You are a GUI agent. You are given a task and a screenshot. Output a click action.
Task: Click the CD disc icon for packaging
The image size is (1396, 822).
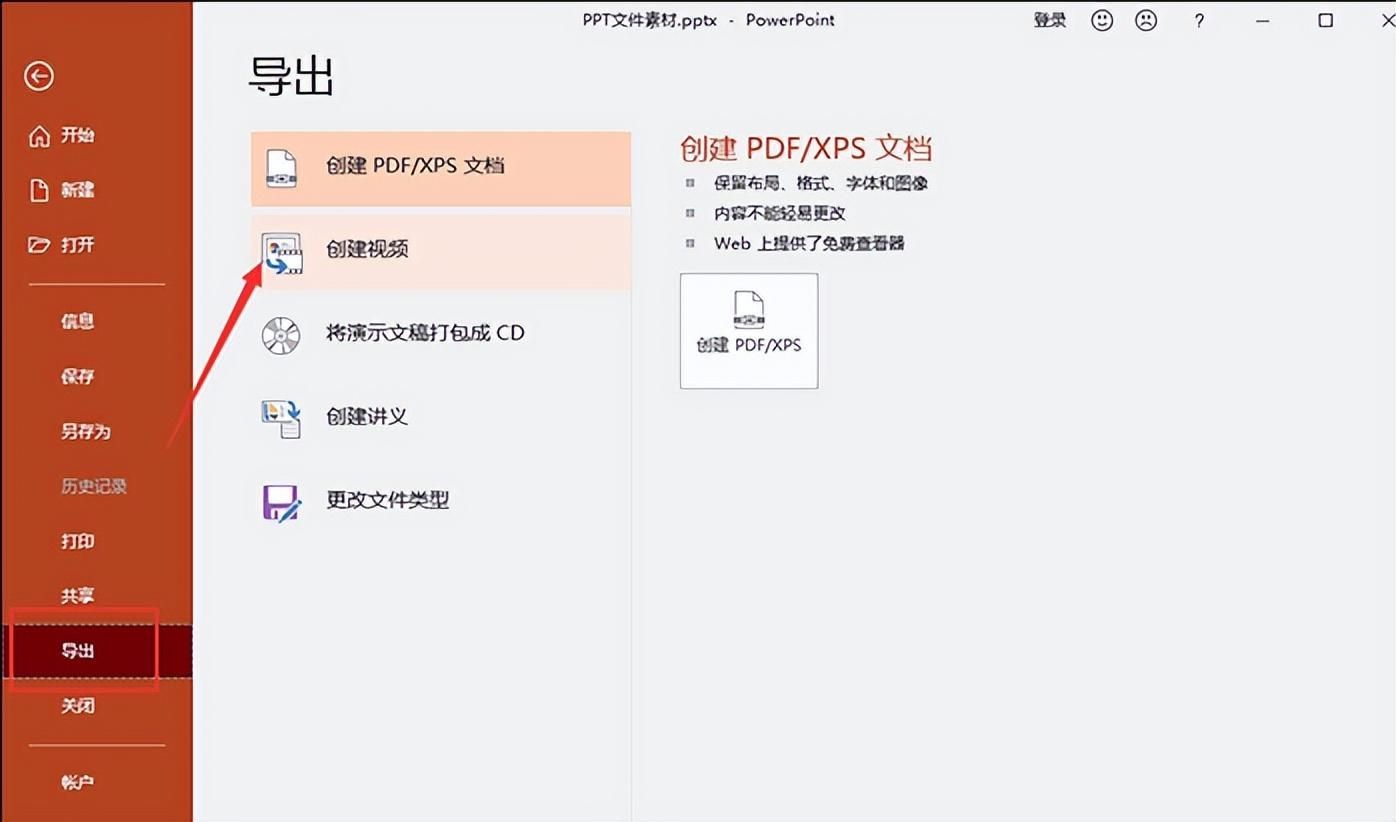281,336
